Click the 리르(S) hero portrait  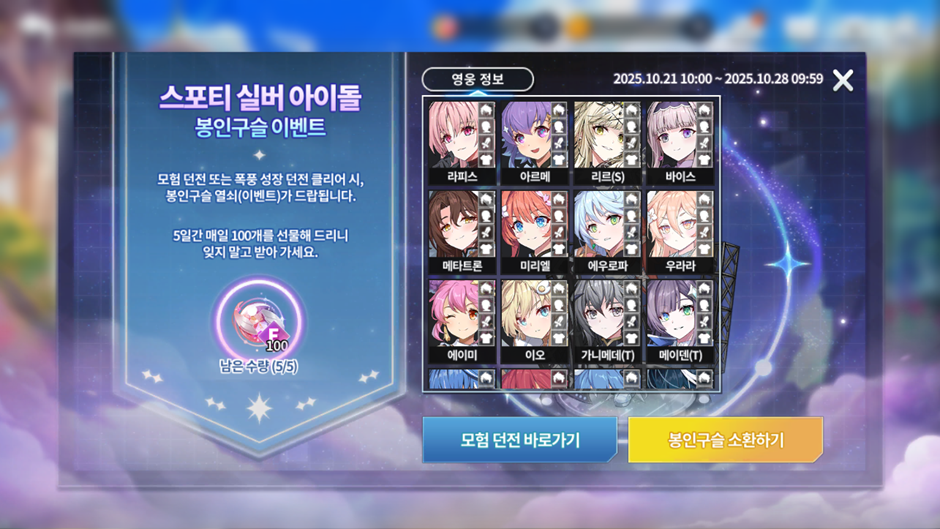pyautogui.click(x=607, y=143)
